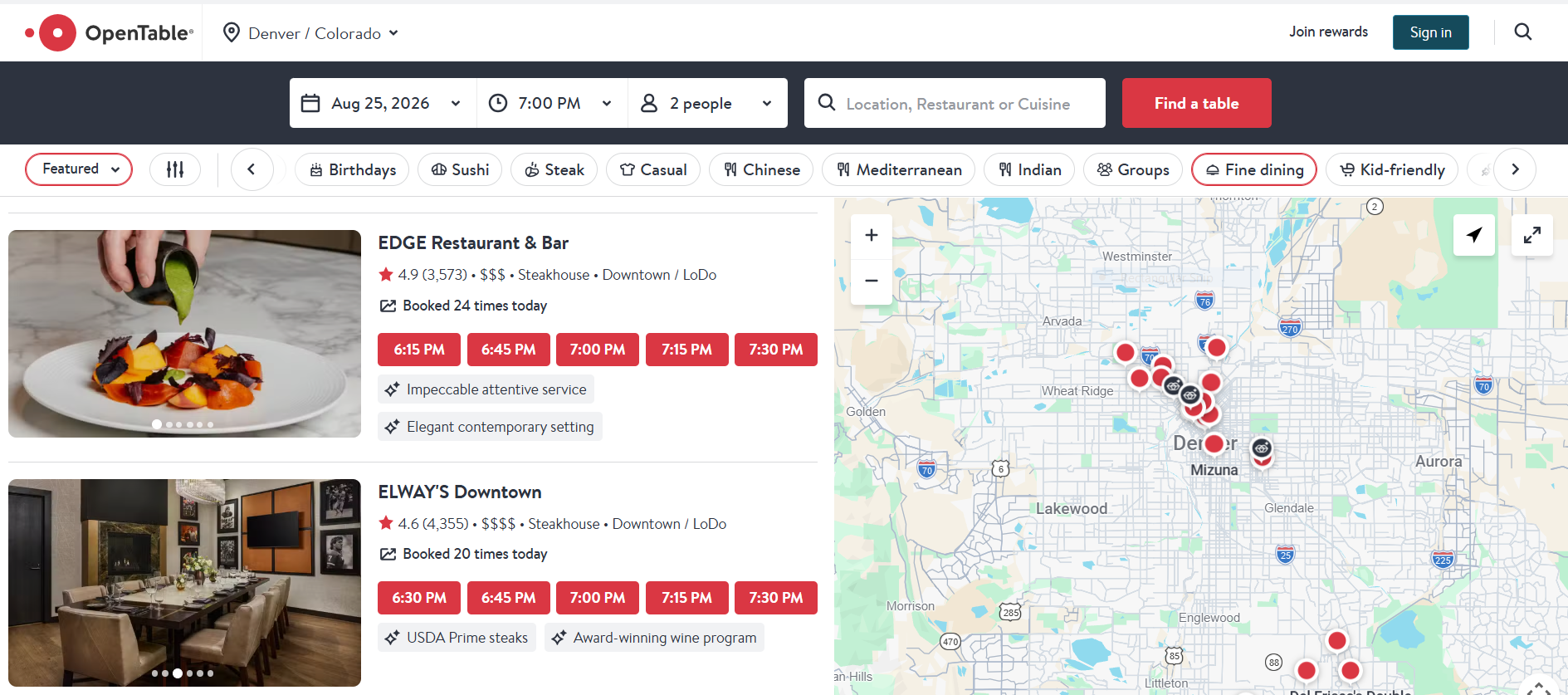Click Join rewards link
1568x695 pixels.
click(1328, 32)
